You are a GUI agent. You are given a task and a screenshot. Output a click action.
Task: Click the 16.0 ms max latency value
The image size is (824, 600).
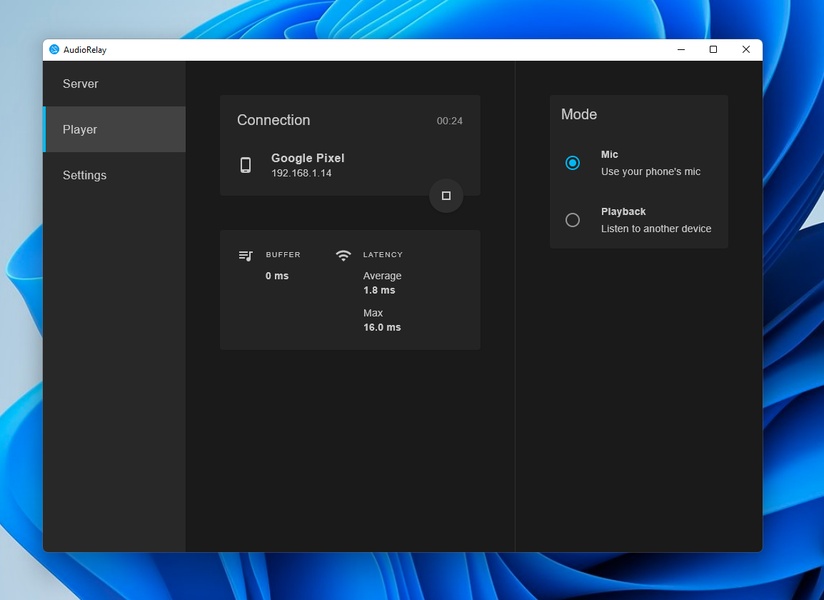(x=382, y=327)
